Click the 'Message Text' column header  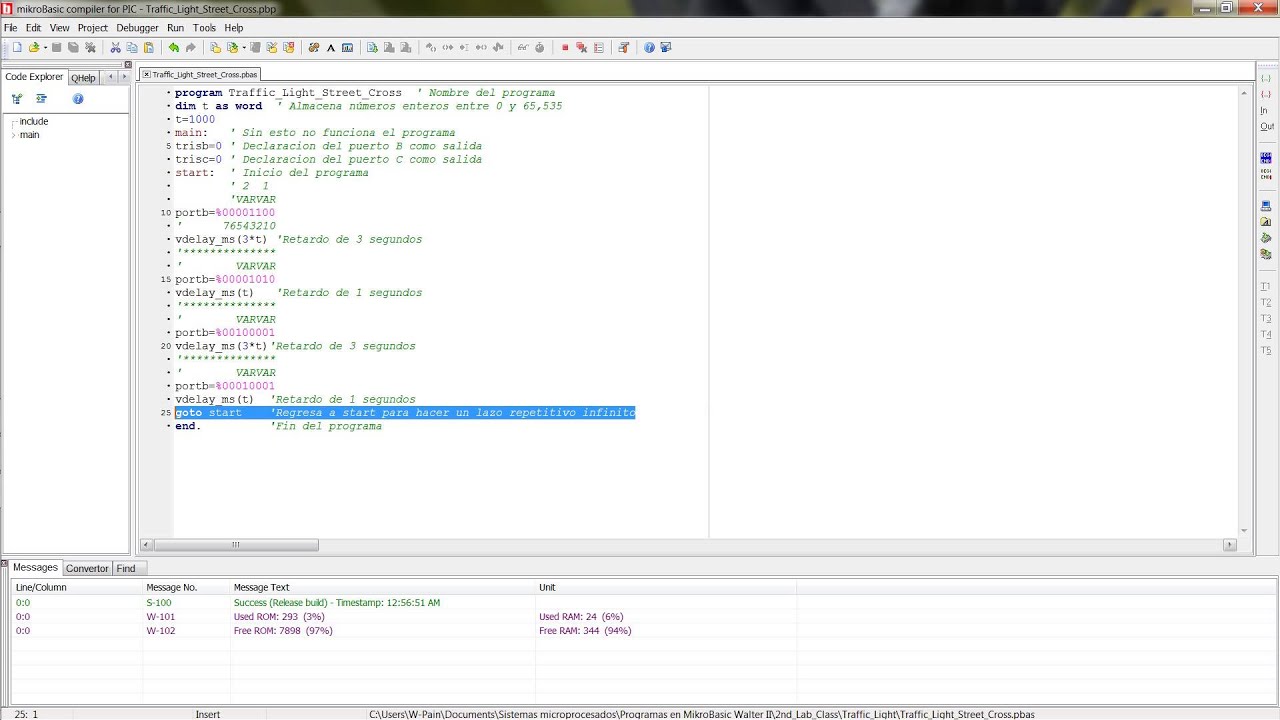click(261, 587)
